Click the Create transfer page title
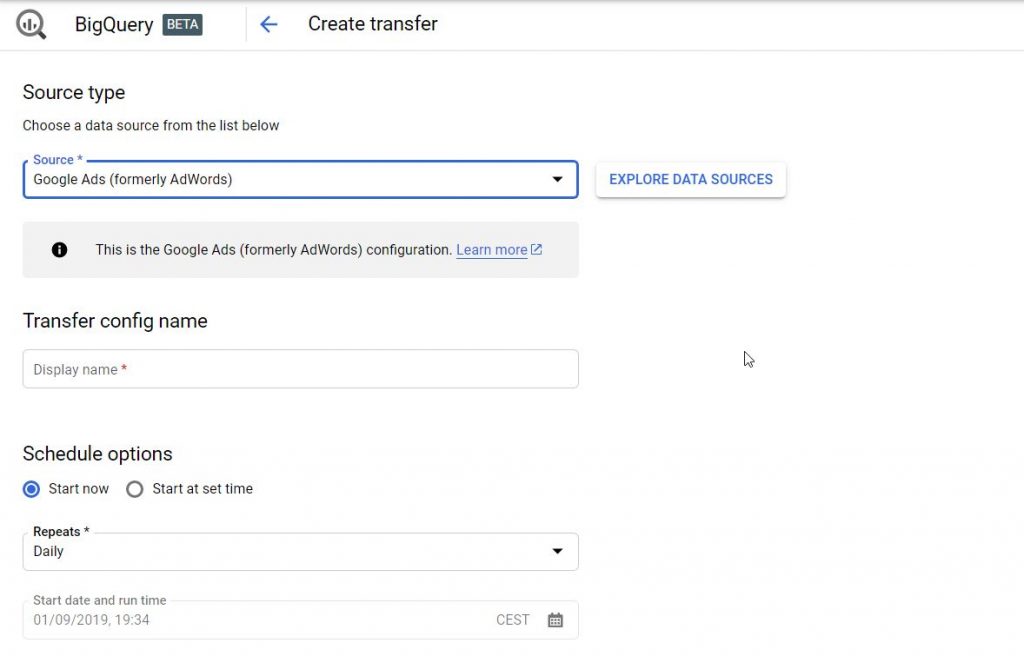 (372, 24)
